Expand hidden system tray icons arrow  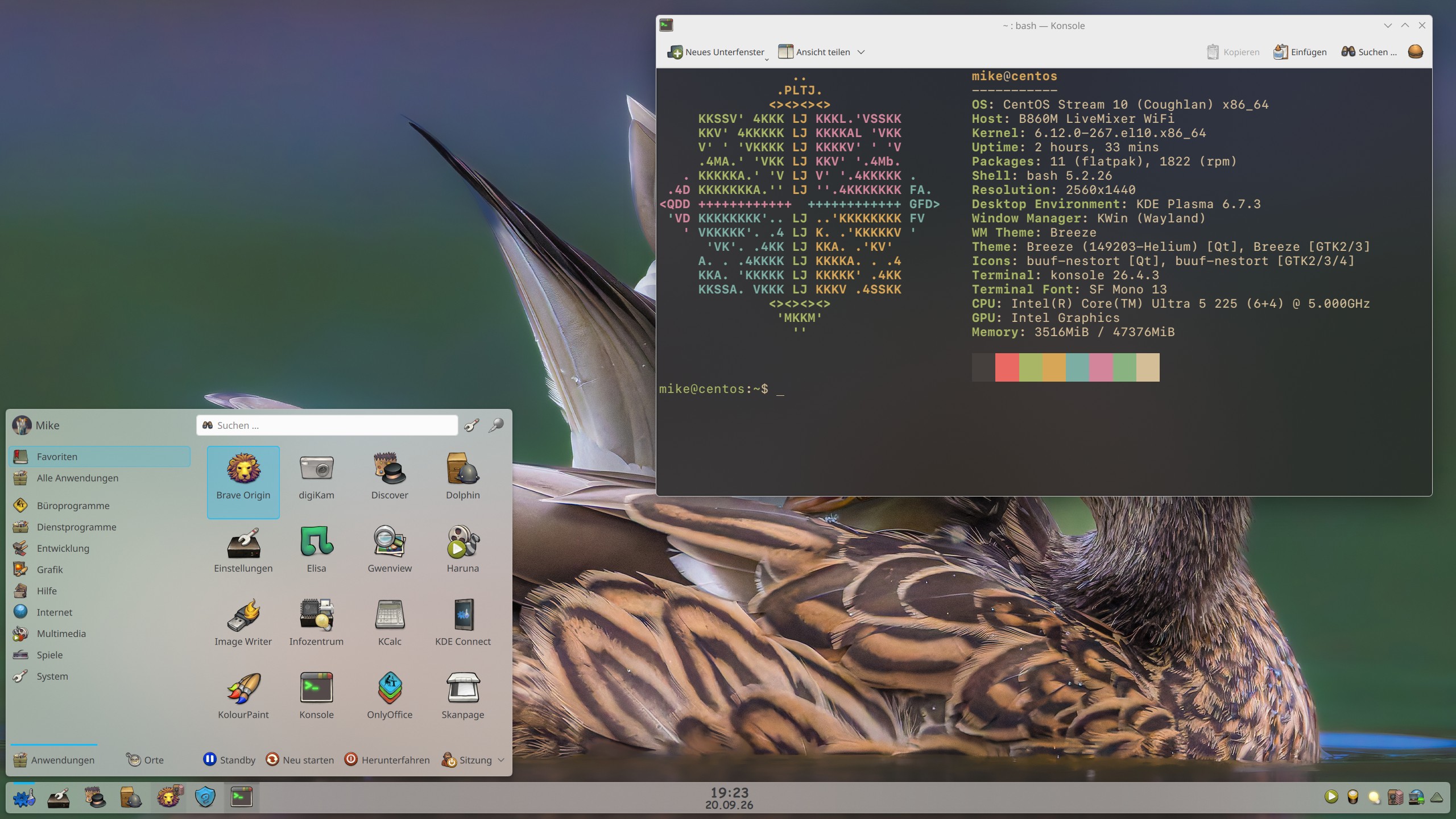pos(1437,797)
